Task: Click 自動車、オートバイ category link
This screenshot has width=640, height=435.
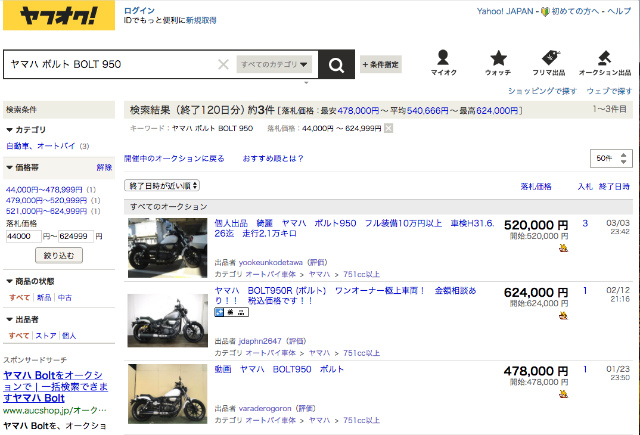Action: coord(41,146)
